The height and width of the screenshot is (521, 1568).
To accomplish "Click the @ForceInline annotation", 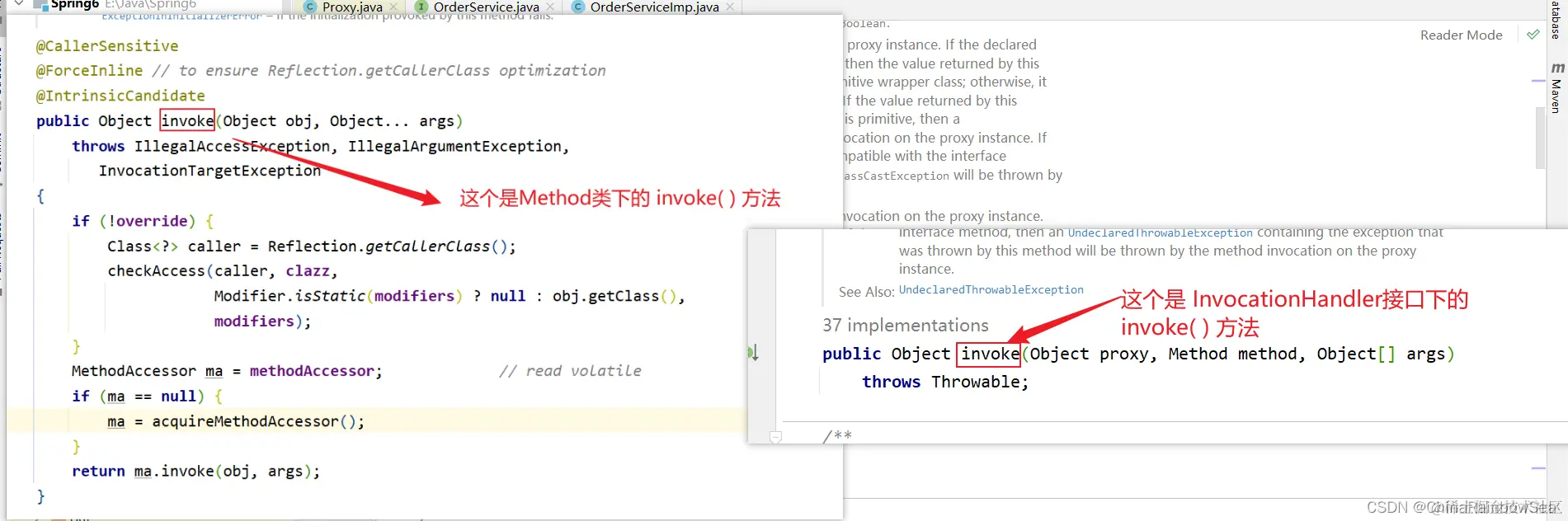I will (x=89, y=71).
